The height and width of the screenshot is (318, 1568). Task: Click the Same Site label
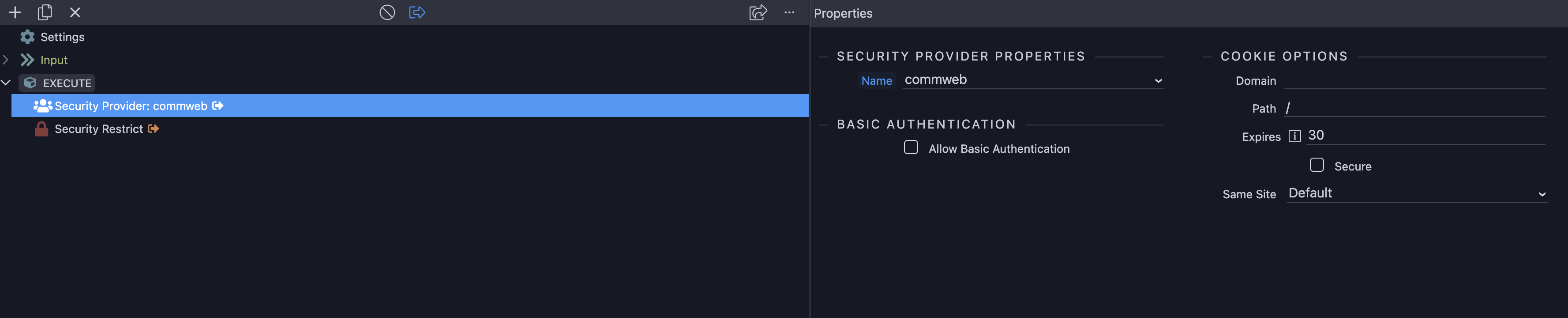[x=1249, y=194]
